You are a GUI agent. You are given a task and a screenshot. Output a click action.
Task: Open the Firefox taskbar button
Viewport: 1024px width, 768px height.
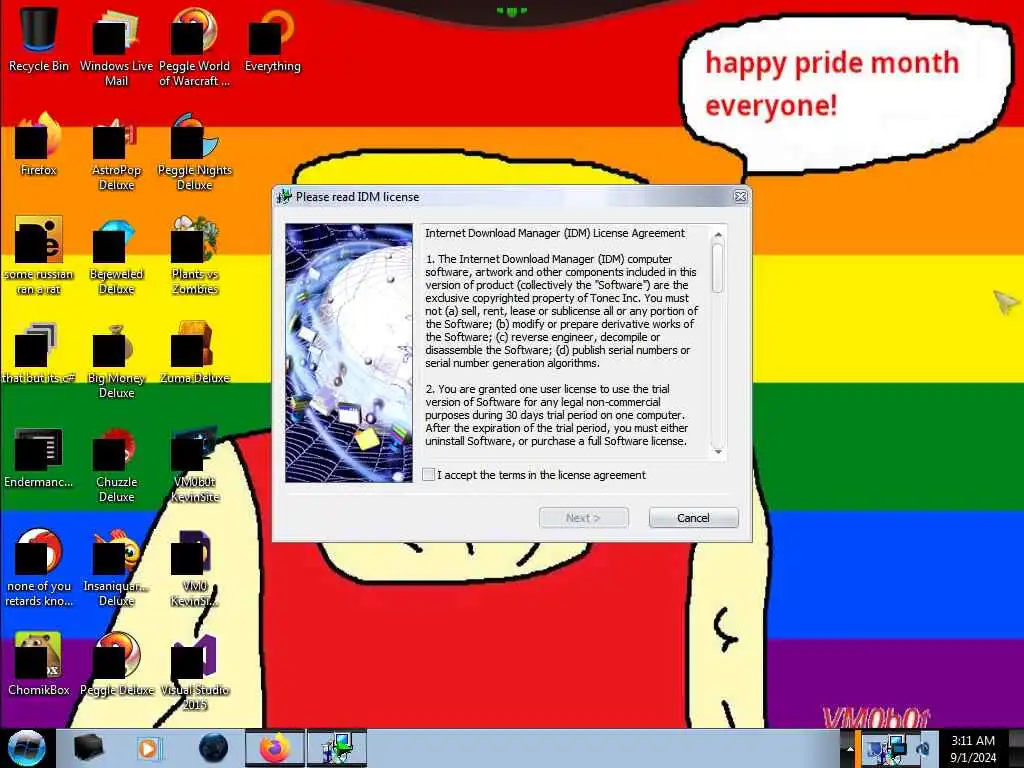(x=274, y=748)
